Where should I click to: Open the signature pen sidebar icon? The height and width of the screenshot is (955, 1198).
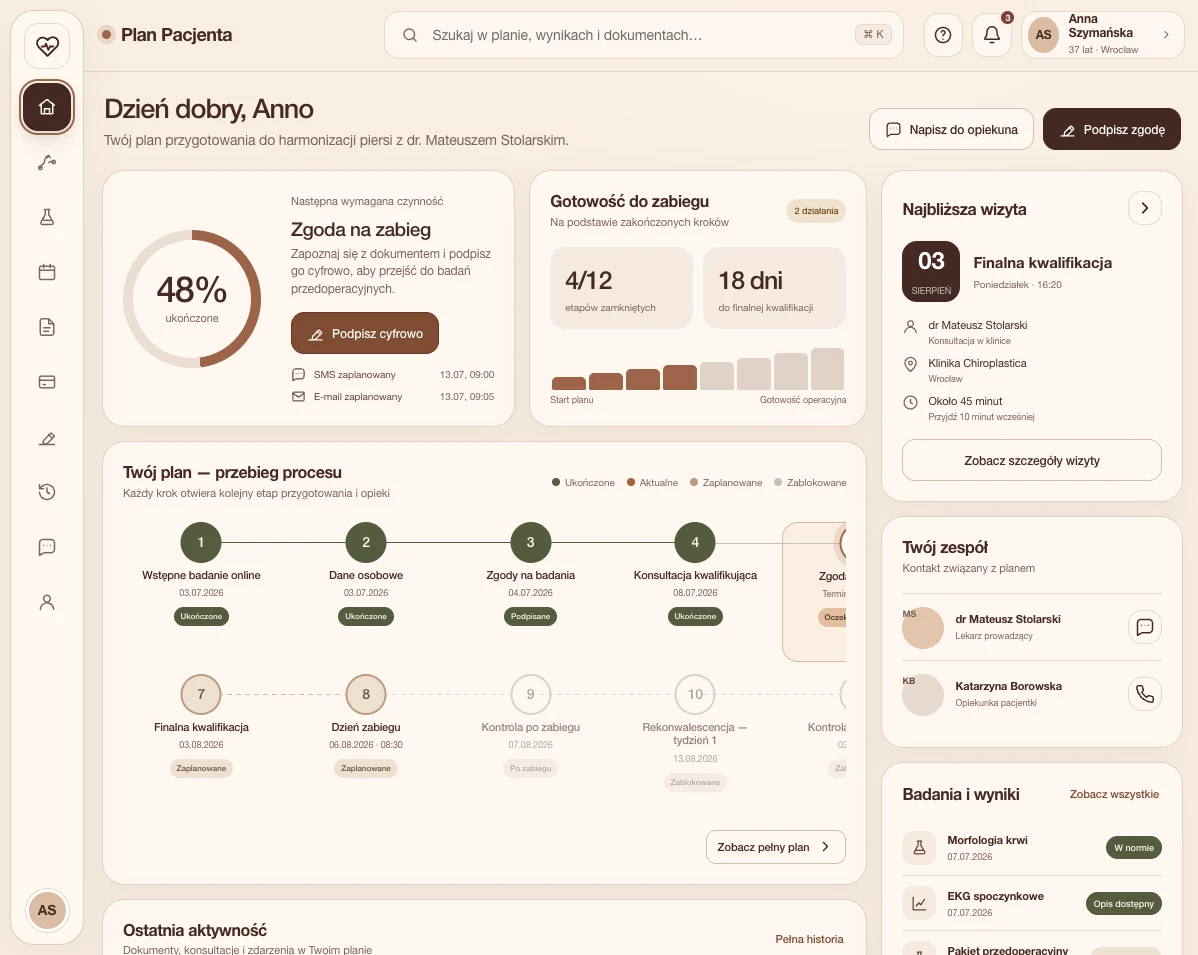47,438
